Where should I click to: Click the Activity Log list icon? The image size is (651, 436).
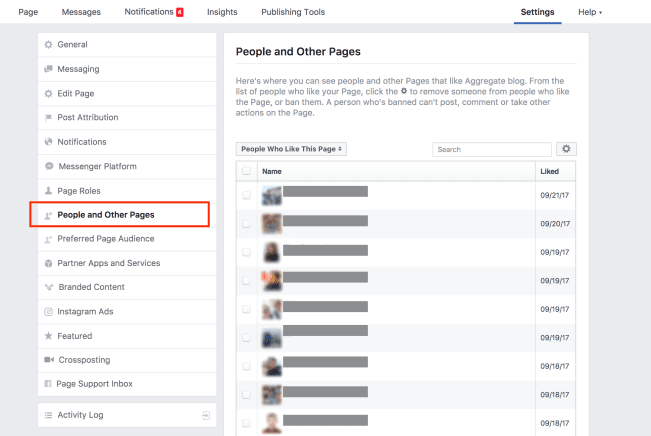[49, 415]
